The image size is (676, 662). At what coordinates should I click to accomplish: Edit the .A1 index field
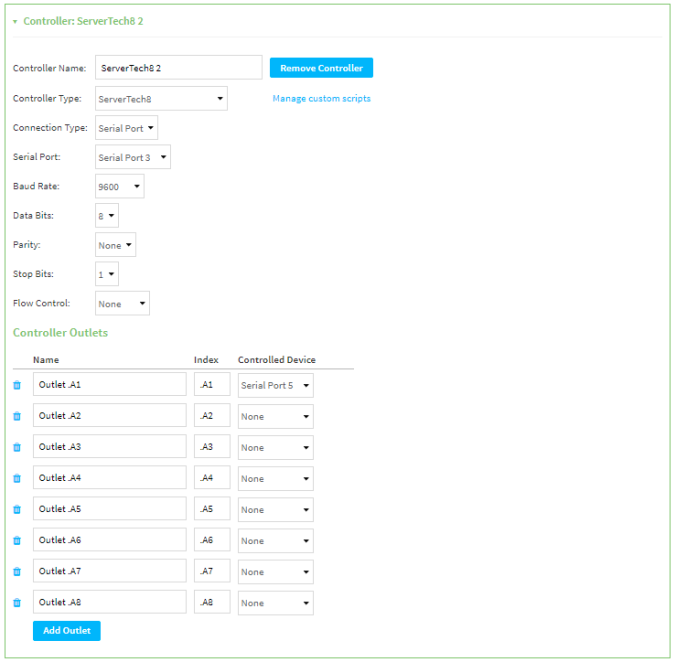(x=212, y=384)
